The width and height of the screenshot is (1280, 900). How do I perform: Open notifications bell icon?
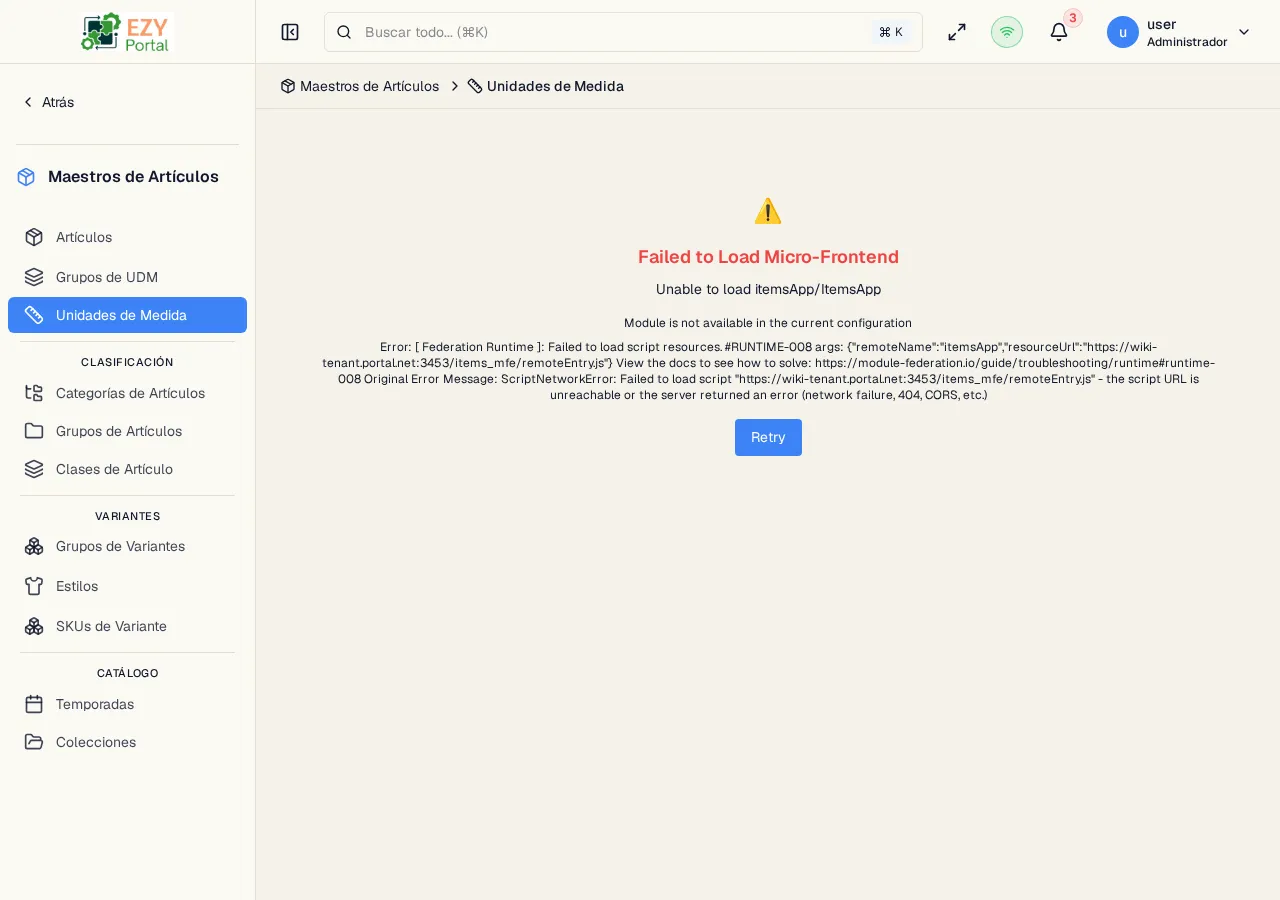[x=1059, y=32]
